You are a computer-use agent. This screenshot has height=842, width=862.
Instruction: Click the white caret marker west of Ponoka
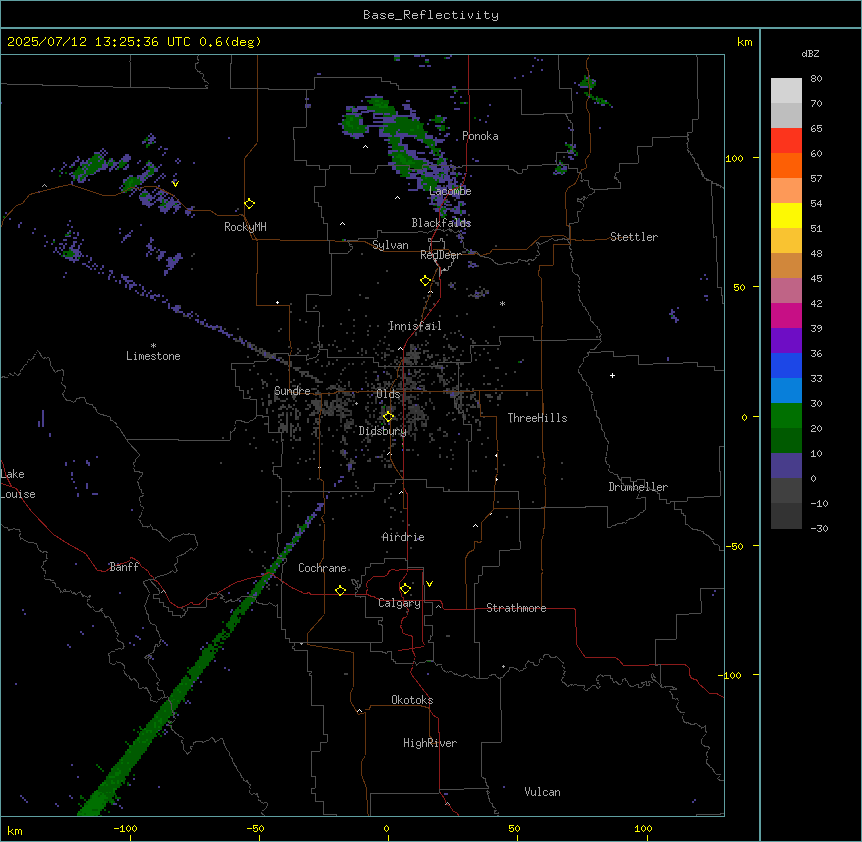point(366,147)
